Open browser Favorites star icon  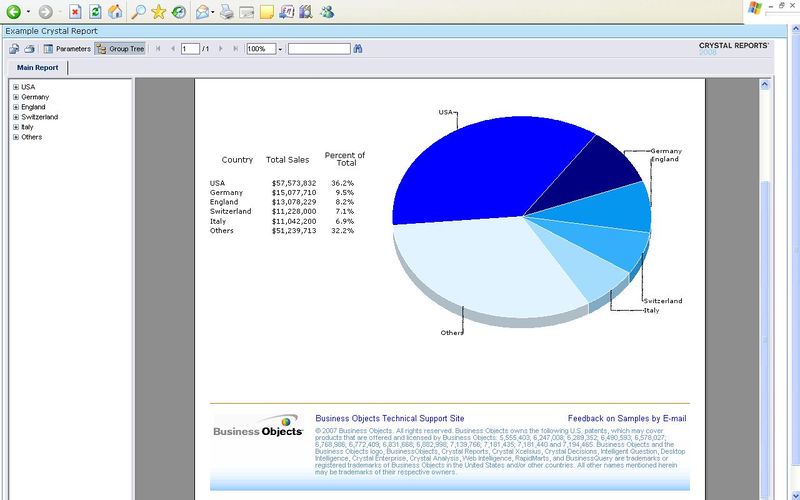(x=158, y=12)
